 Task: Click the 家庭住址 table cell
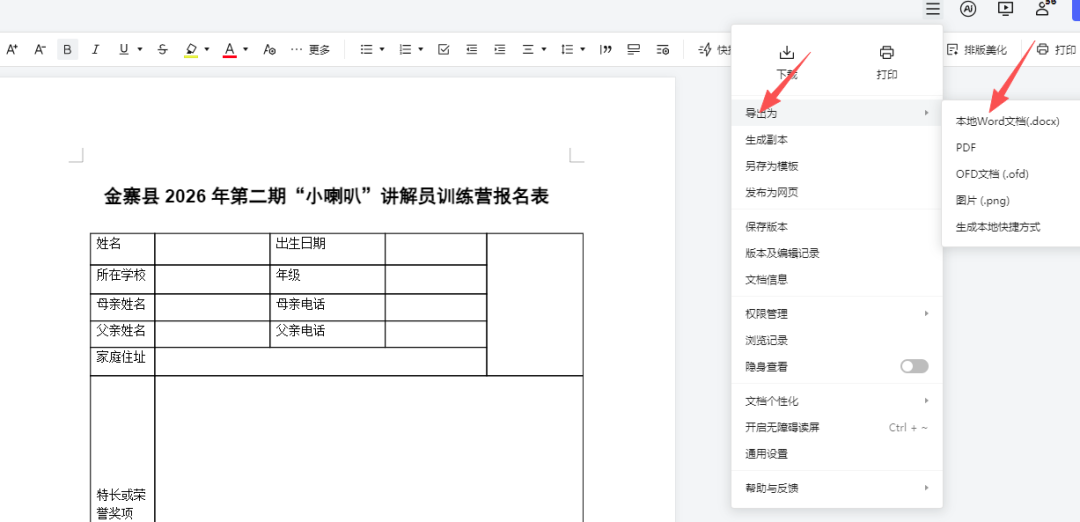coord(122,362)
